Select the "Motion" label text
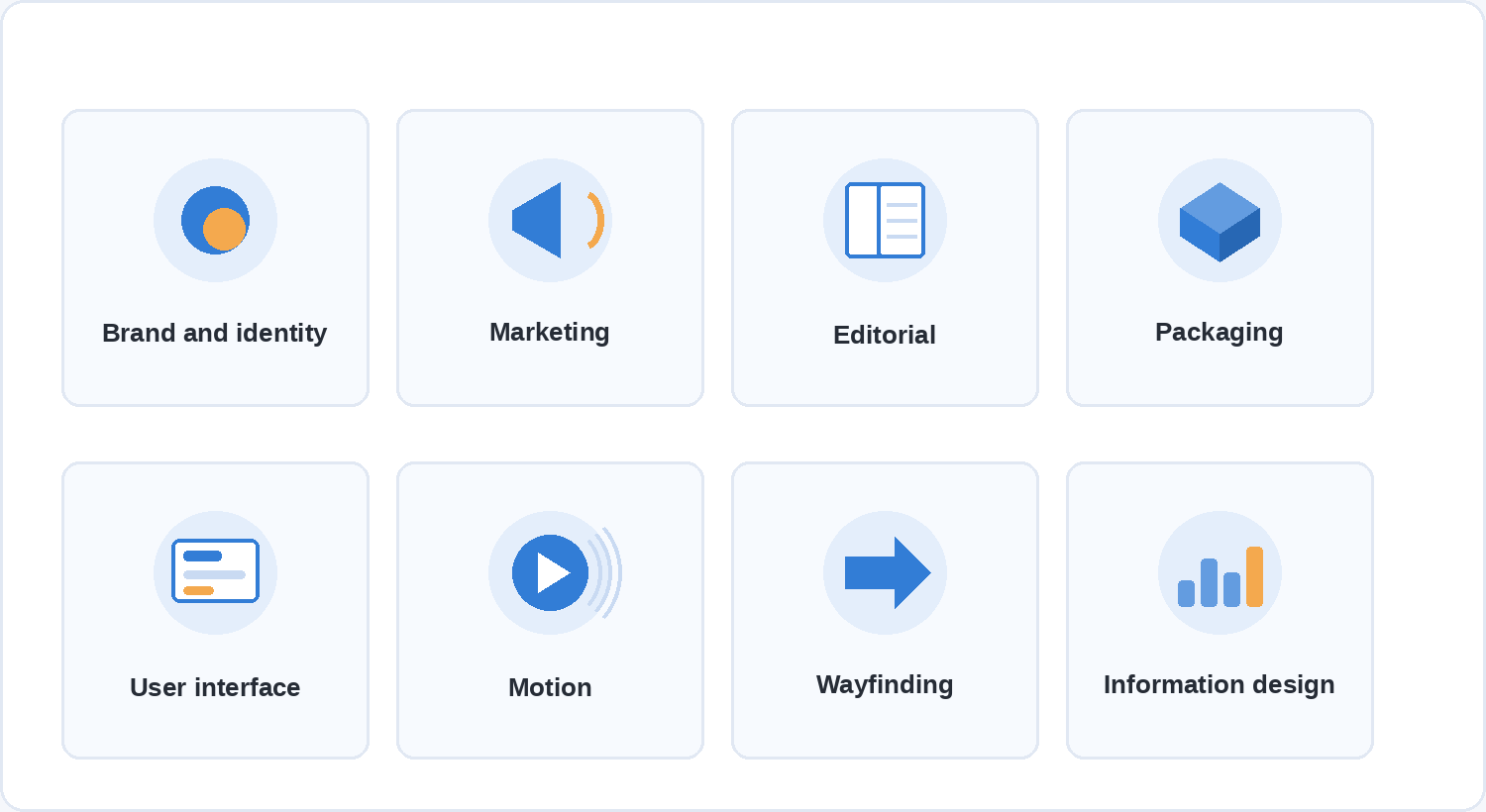 [x=550, y=687]
